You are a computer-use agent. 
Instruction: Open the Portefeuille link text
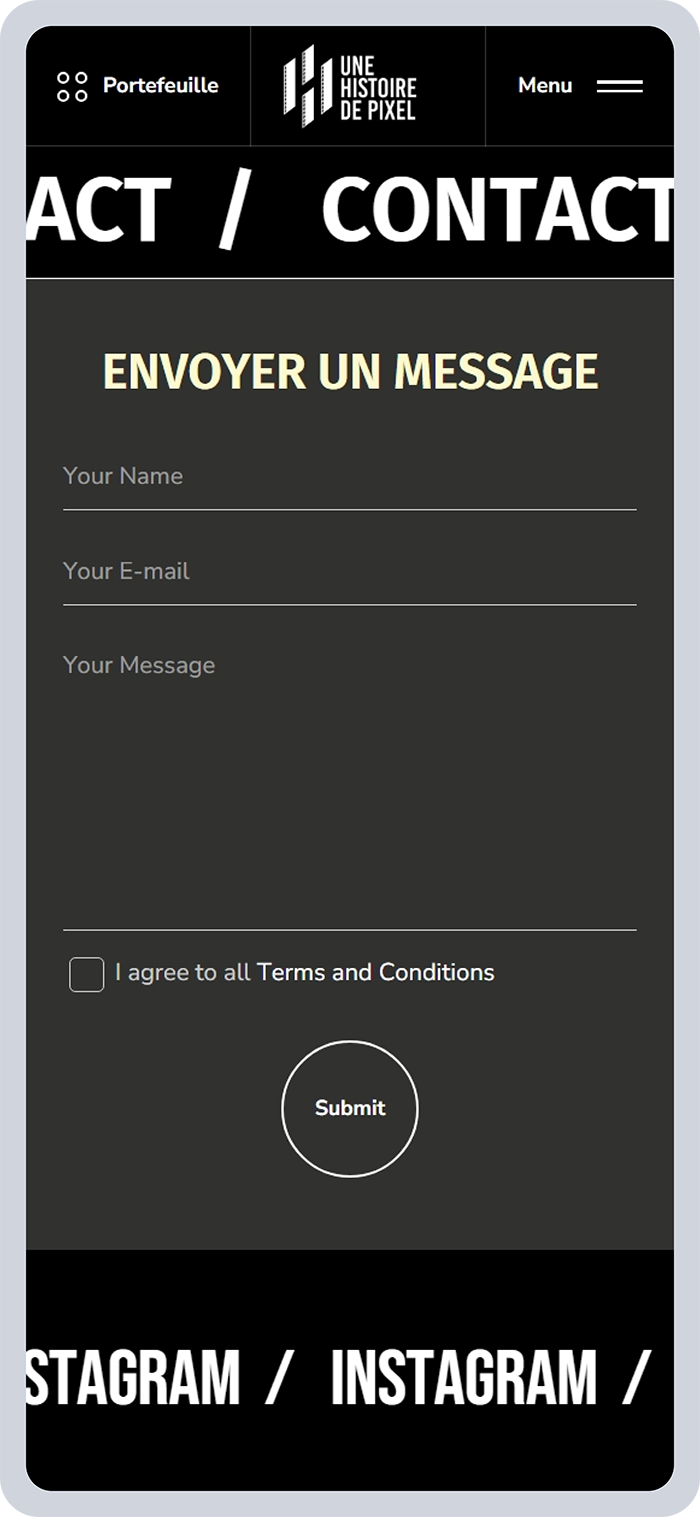(160, 86)
